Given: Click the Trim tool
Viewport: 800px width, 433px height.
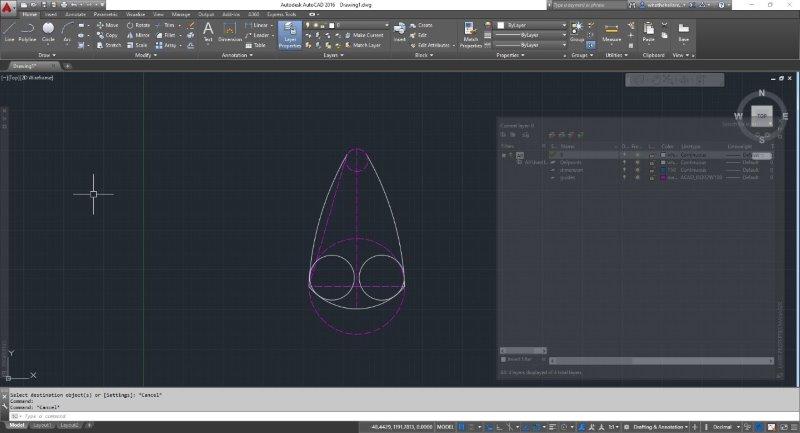Looking at the screenshot, I should tap(165, 25).
